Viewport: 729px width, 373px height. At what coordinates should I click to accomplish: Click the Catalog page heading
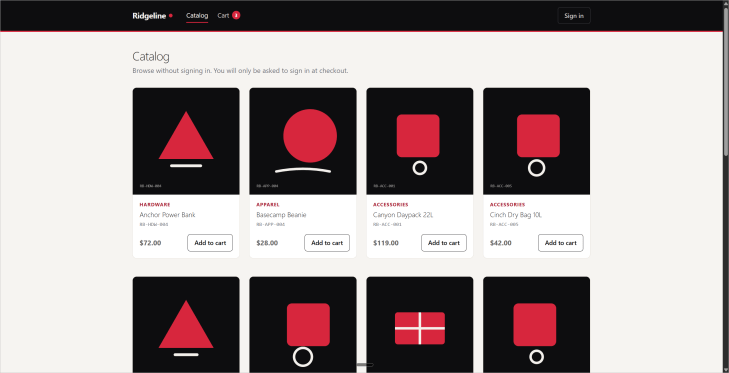(x=151, y=57)
